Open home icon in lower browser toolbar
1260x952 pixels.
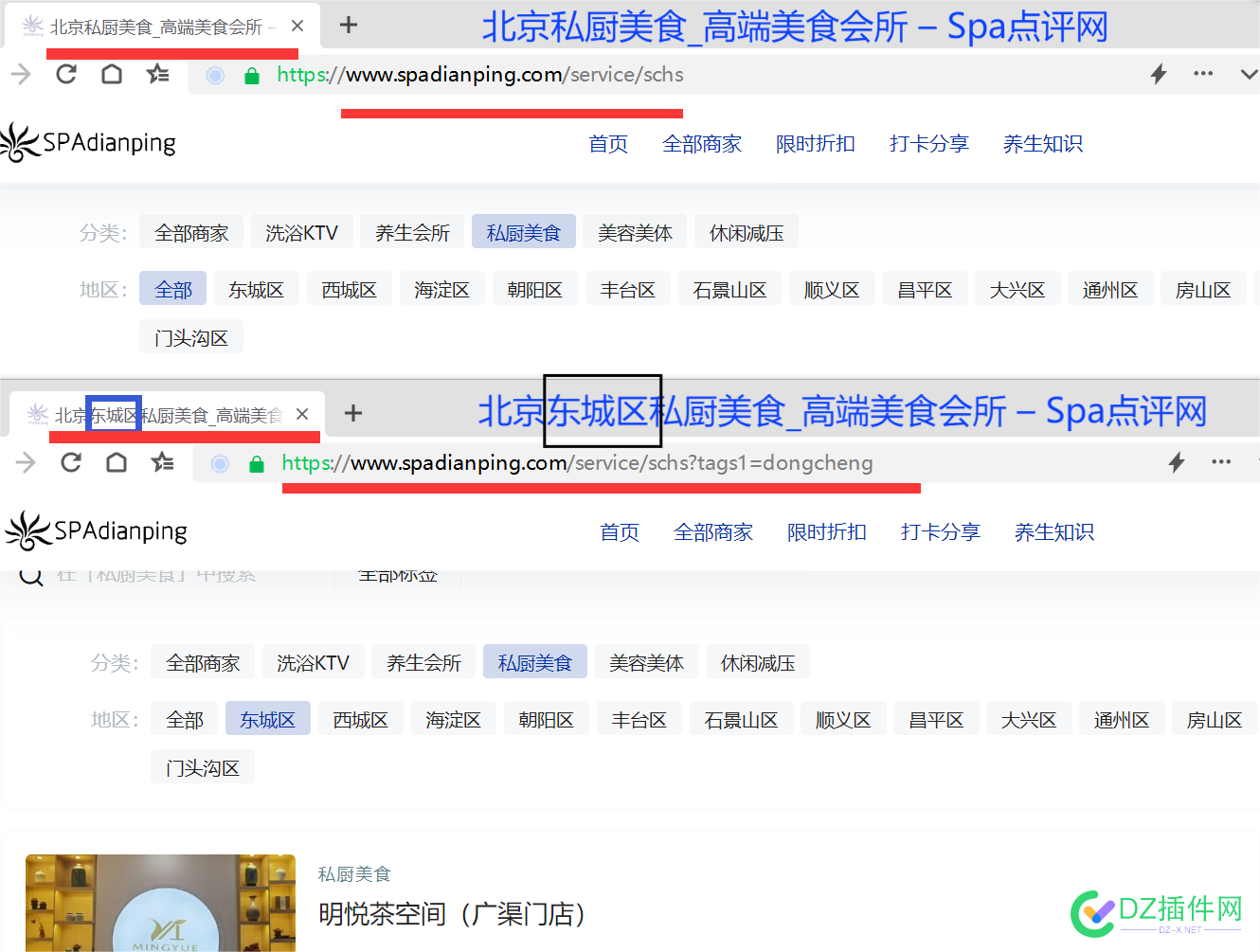117,462
